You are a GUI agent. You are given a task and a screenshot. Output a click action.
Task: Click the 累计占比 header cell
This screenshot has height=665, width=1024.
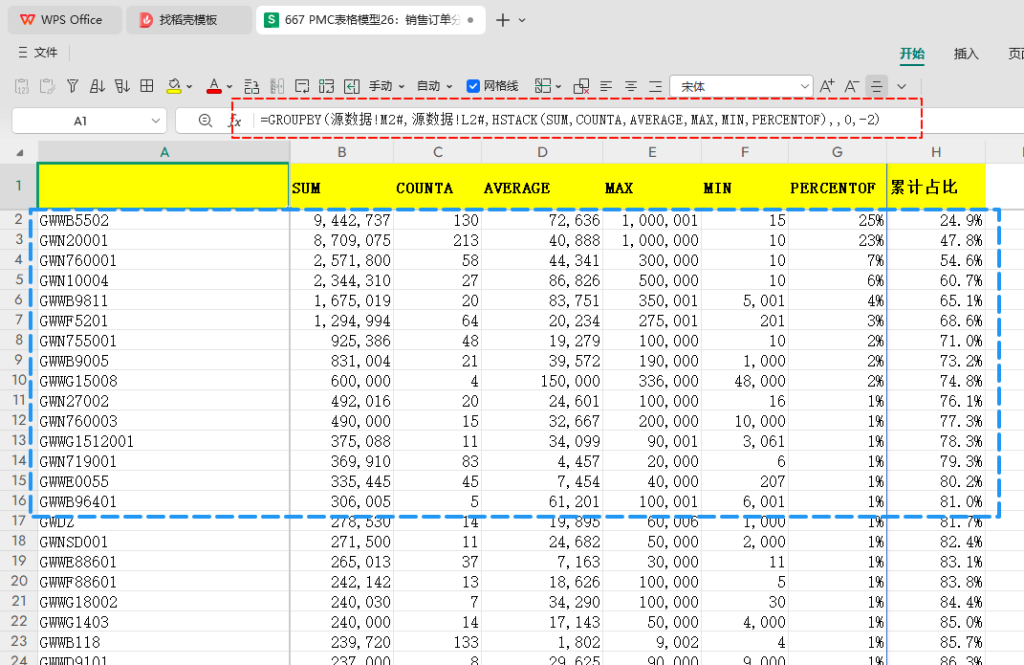pos(936,186)
